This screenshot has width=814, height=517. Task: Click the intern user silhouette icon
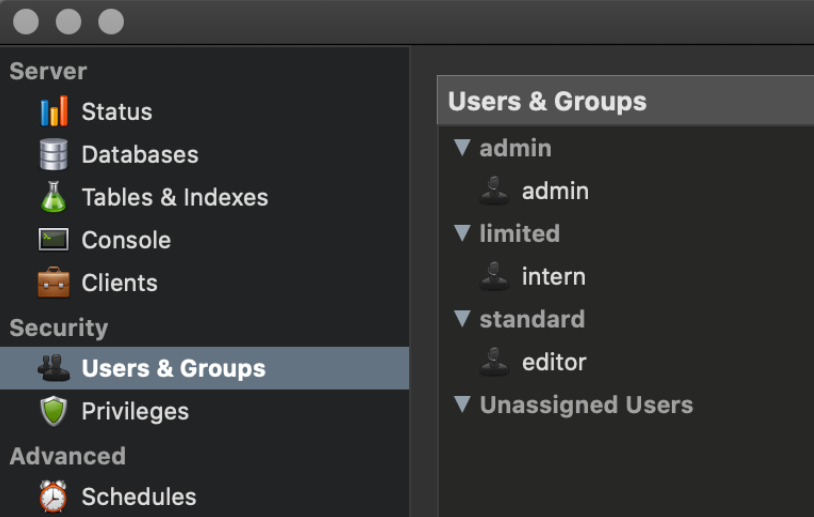point(494,276)
